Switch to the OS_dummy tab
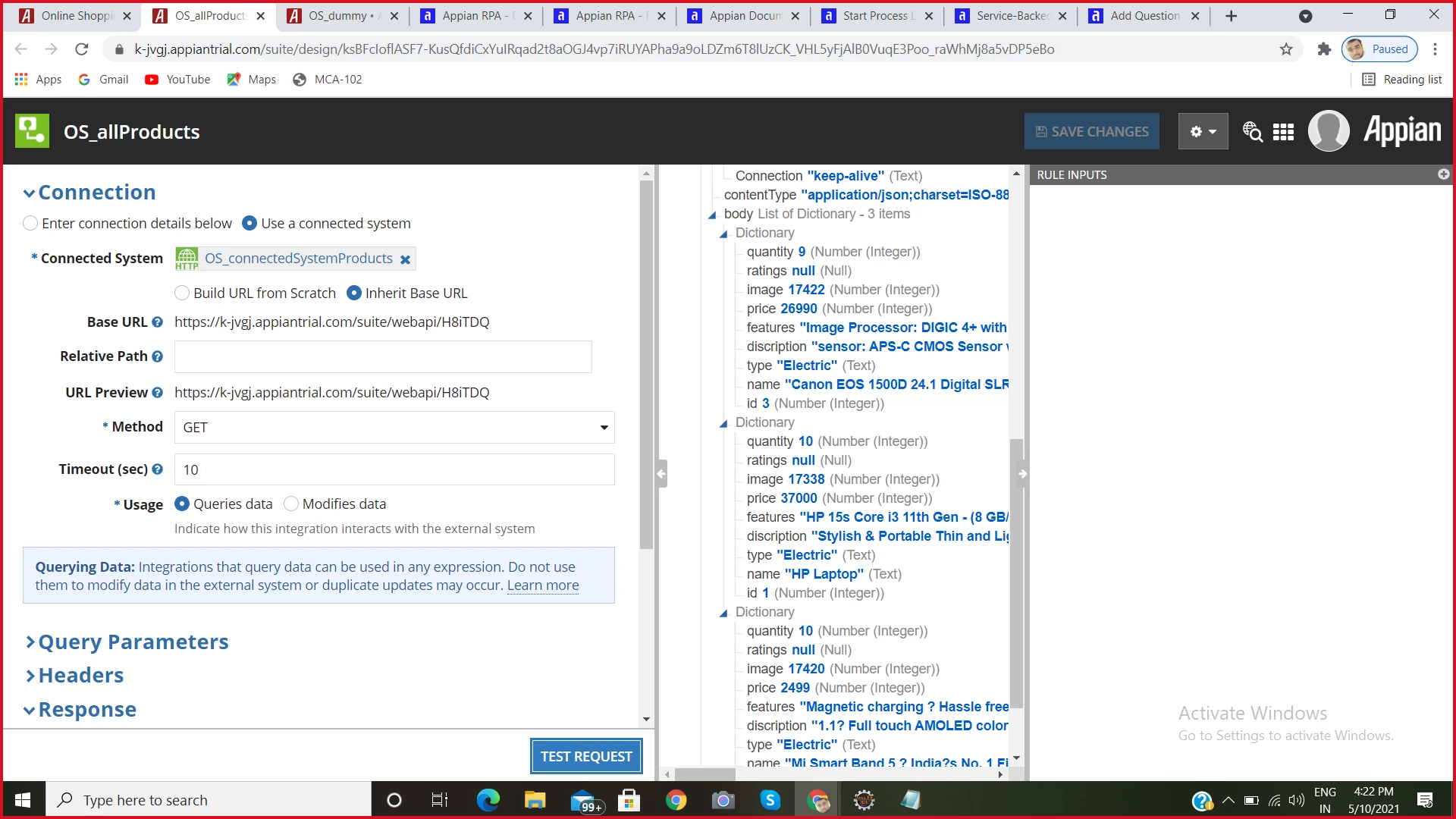 pos(342,16)
